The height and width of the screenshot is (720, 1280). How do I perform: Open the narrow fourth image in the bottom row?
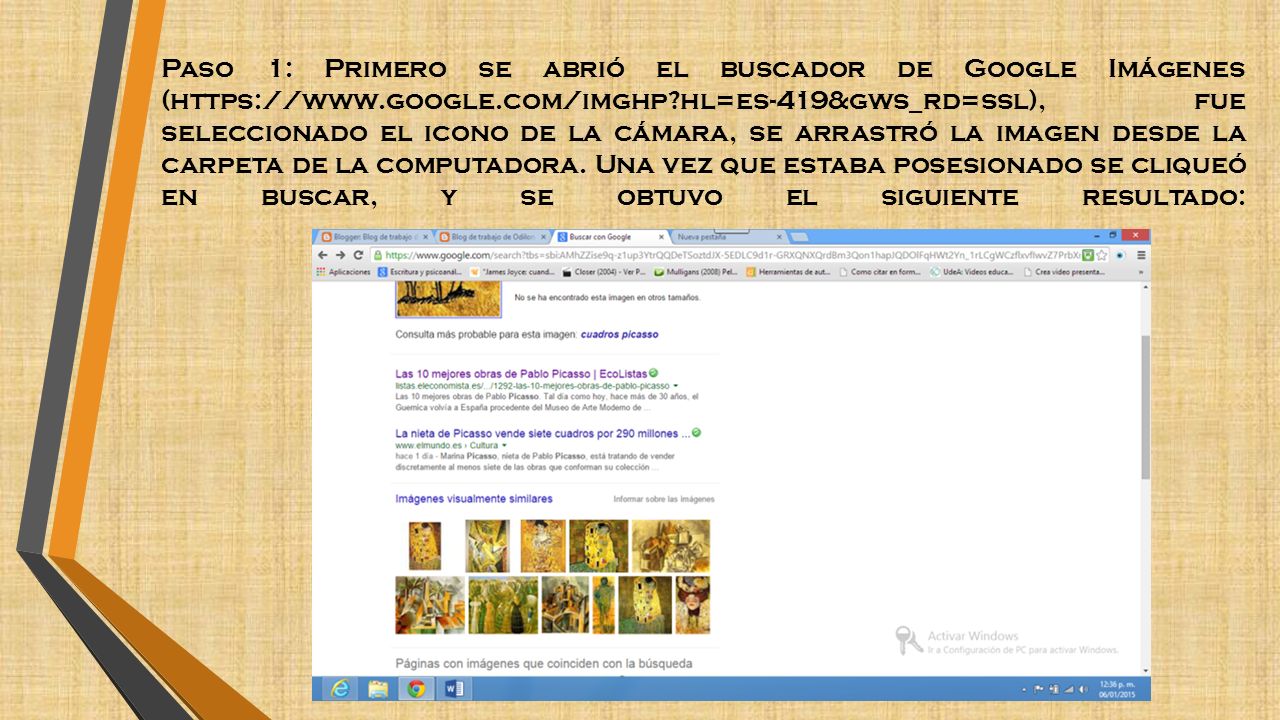point(604,605)
